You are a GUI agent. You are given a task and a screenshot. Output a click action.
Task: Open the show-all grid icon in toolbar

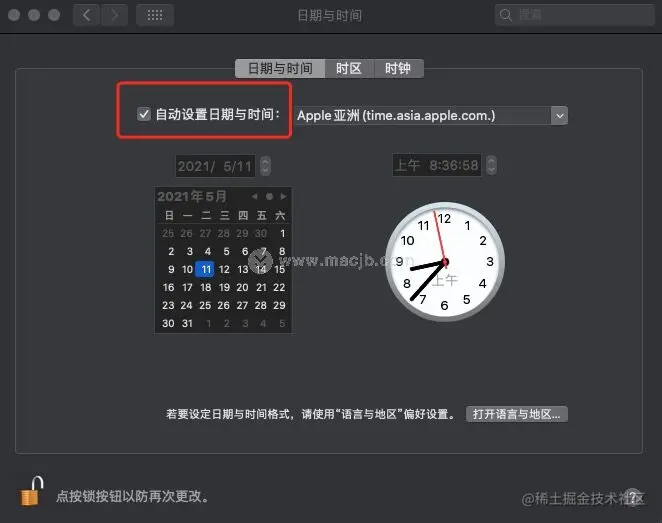(155, 16)
